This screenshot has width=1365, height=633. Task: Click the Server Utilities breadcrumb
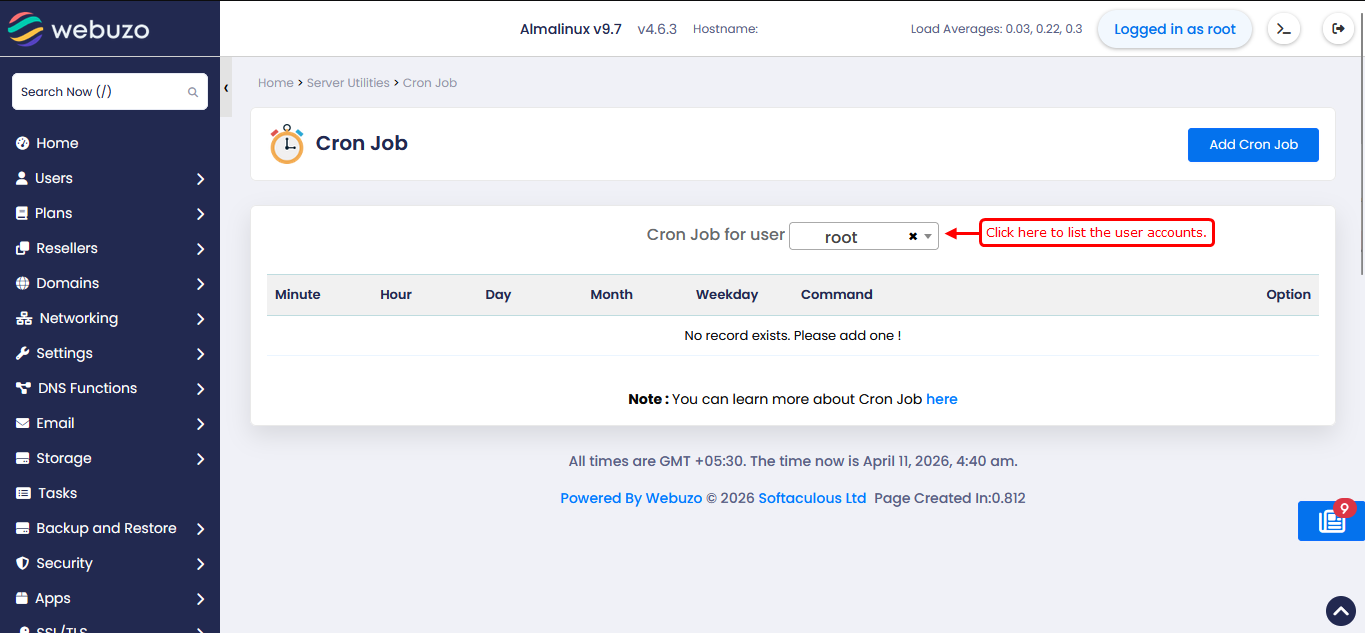click(x=348, y=83)
